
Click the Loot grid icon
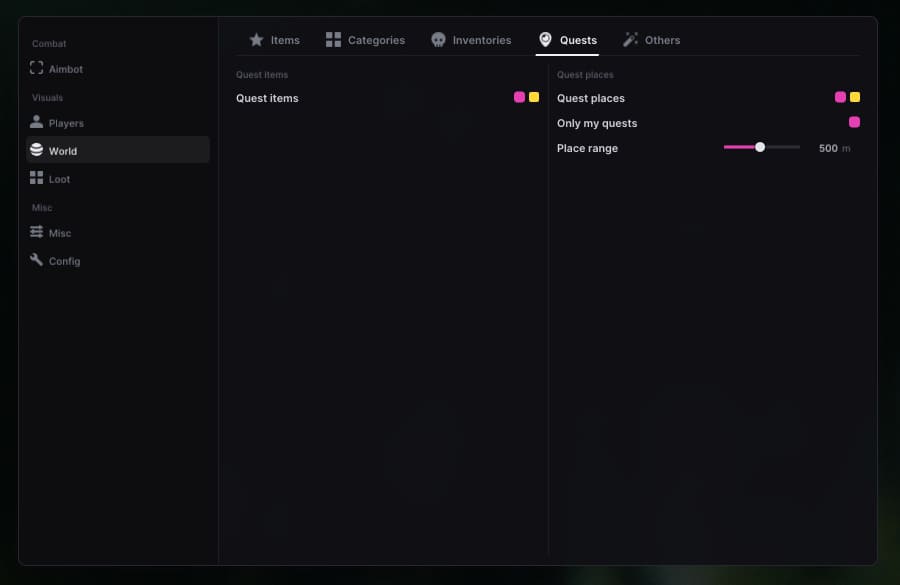pos(36,177)
